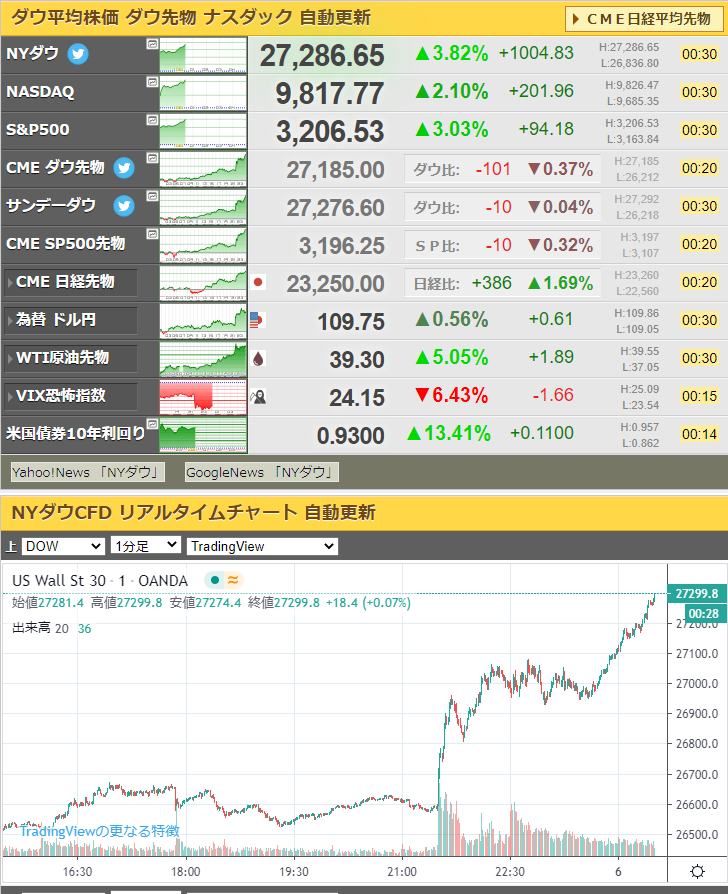Viewport: 728px width, 894px height.
Task: Click the S&P500 price 3,206.53
Action: [330, 132]
